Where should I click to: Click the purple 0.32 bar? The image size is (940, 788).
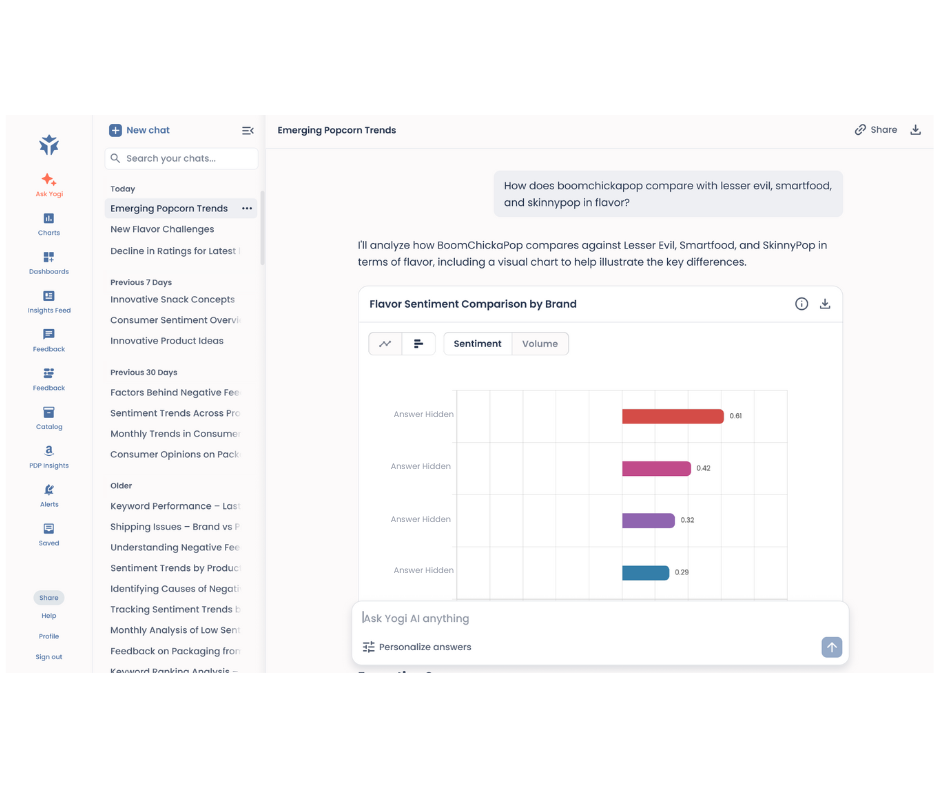pyautogui.click(x=648, y=521)
